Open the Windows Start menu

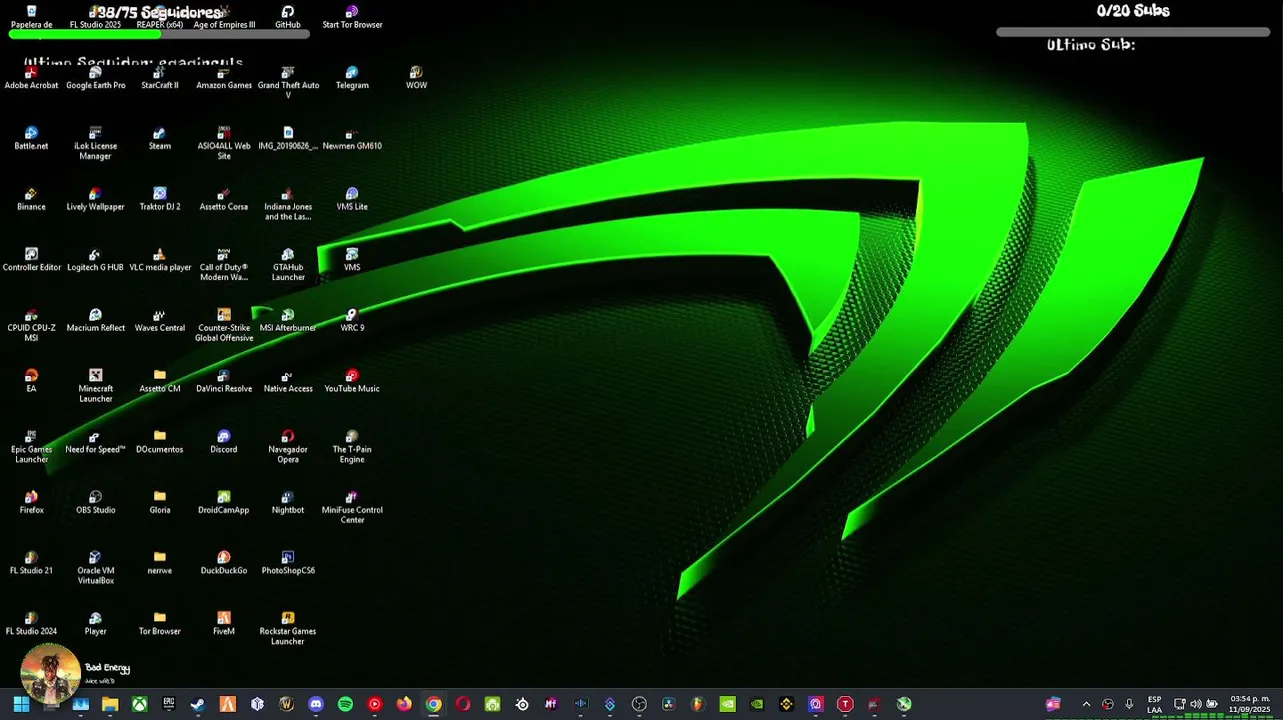pyautogui.click(x=21, y=704)
